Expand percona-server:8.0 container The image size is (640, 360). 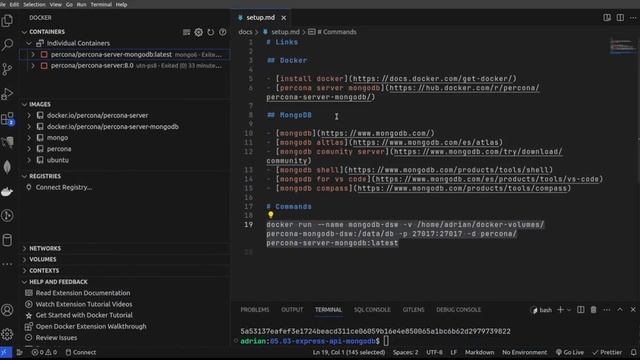tap(33, 65)
